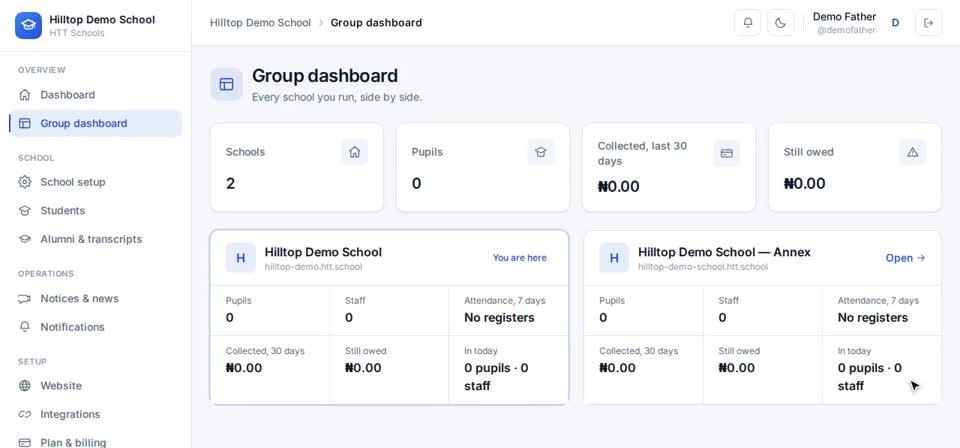
Task: Click the Hilltop Demo School graduation cap logo
Action: click(28, 25)
